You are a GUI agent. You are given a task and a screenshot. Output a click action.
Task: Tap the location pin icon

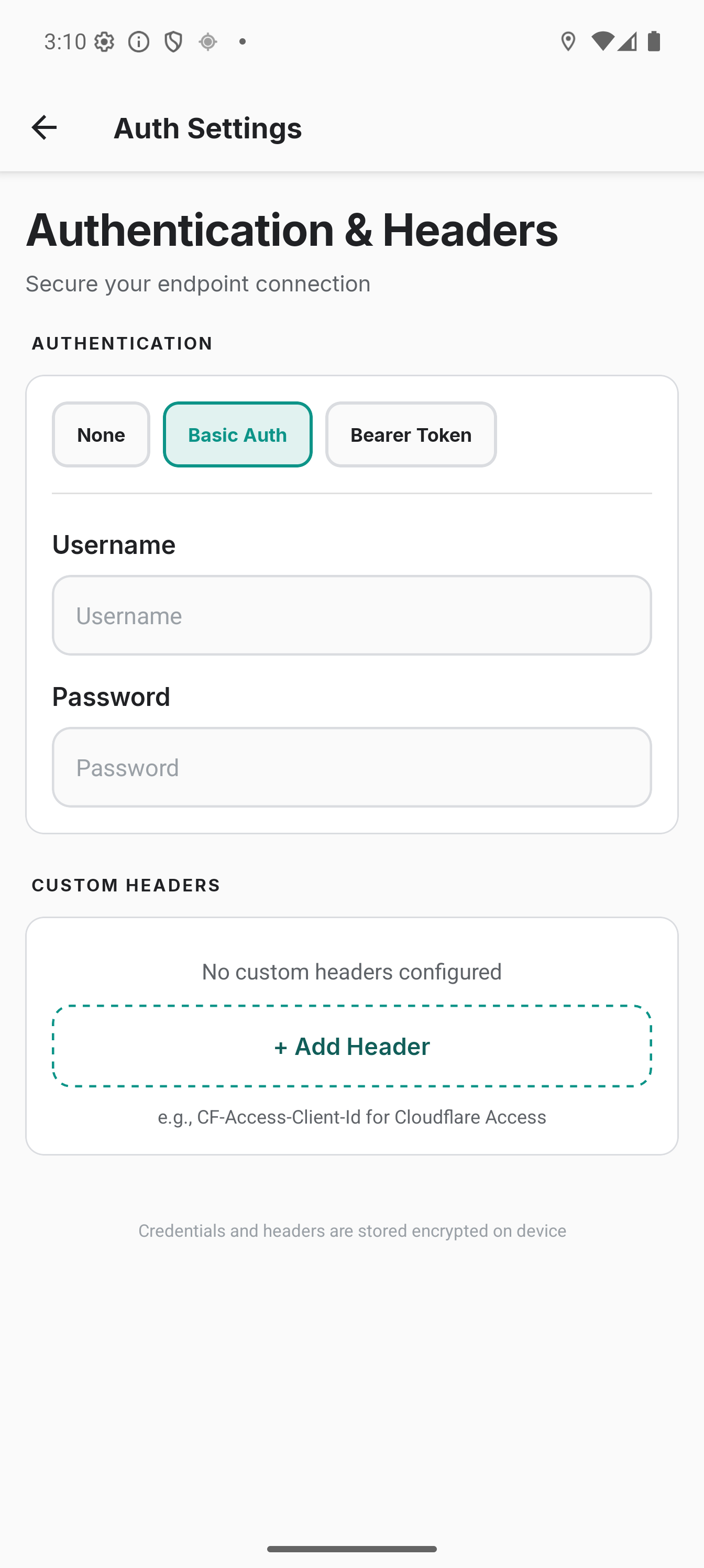coord(568,41)
